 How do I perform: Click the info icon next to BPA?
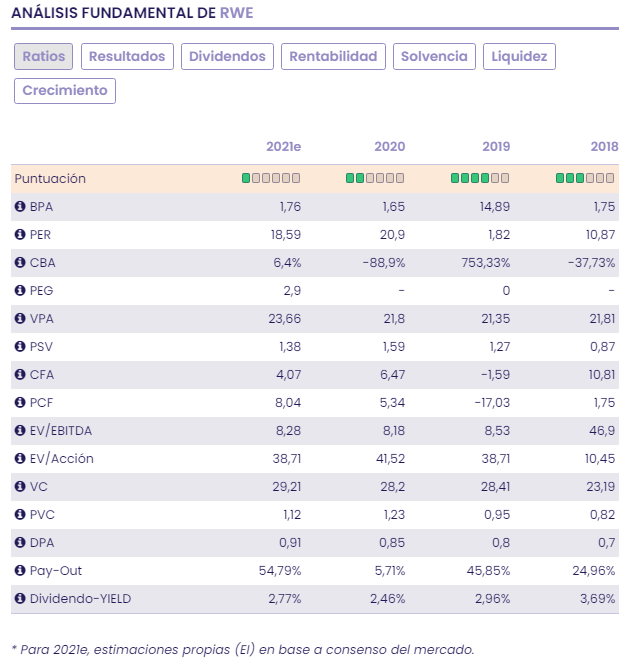[x=19, y=207]
